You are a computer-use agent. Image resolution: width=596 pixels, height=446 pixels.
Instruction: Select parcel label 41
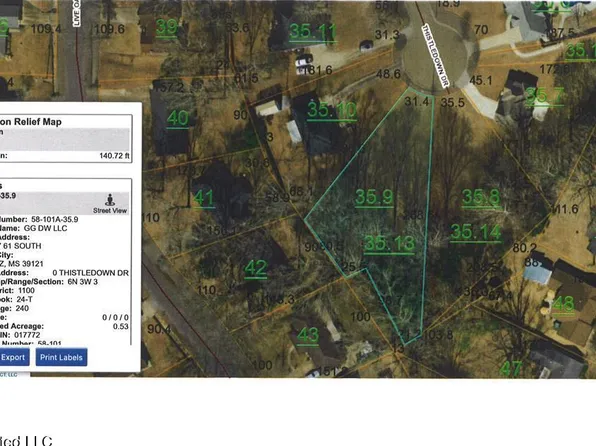pos(204,198)
